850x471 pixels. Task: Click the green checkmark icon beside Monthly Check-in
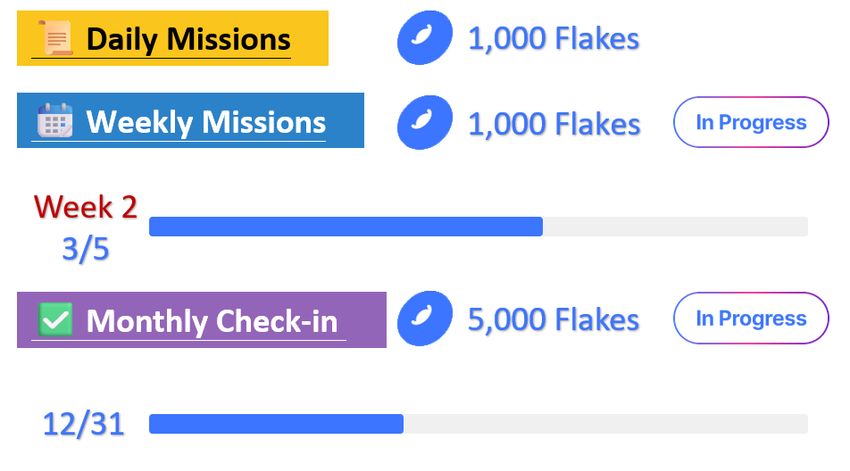point(55,320)
